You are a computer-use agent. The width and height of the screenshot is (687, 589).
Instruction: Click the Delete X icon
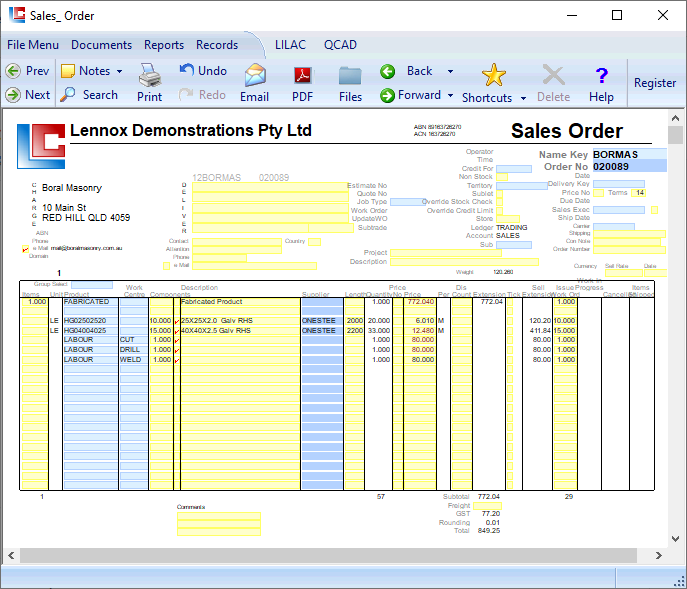553,75
